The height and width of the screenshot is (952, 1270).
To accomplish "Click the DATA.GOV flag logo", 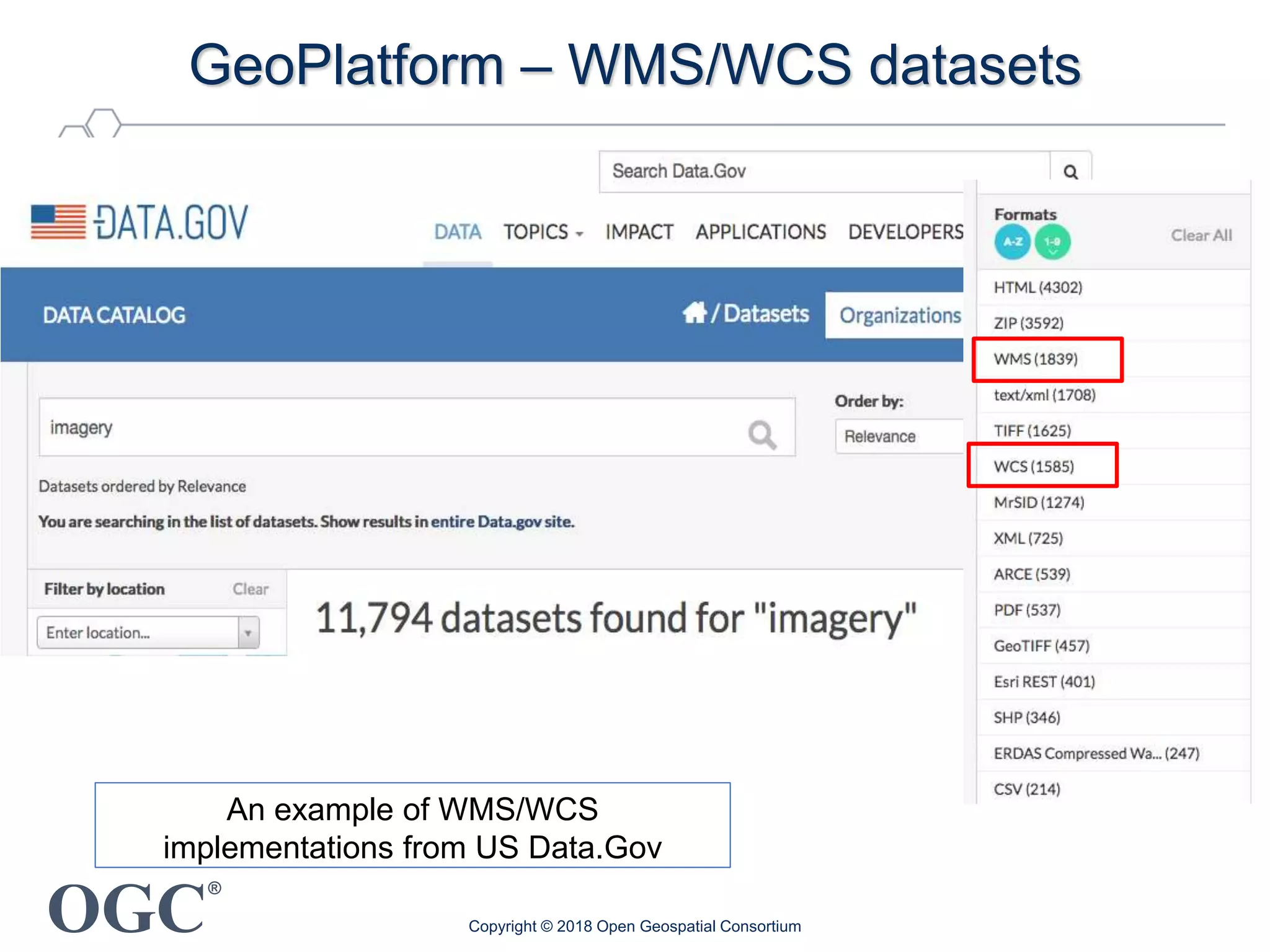I will (x=59, y=222).
